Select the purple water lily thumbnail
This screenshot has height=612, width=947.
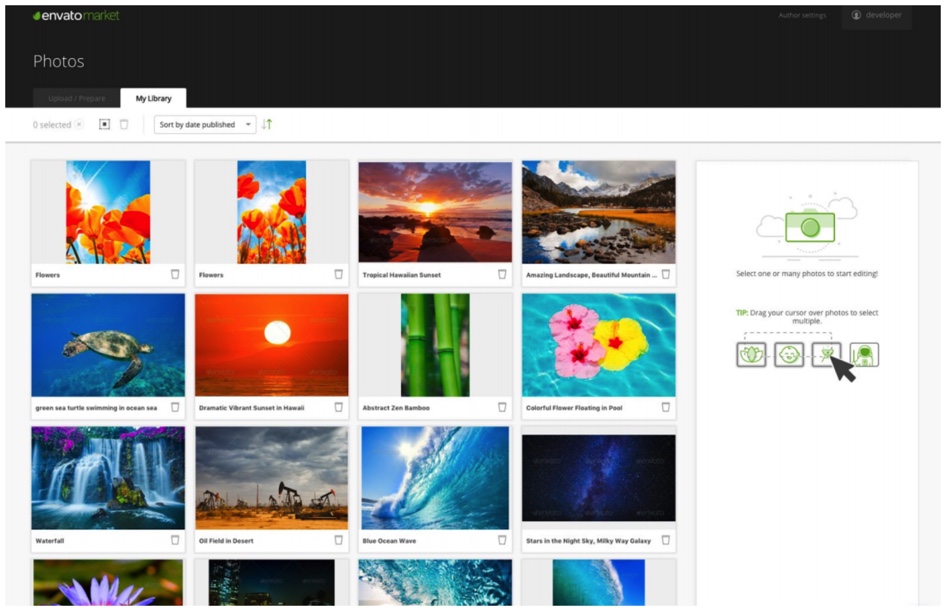[x=108, y=582]
